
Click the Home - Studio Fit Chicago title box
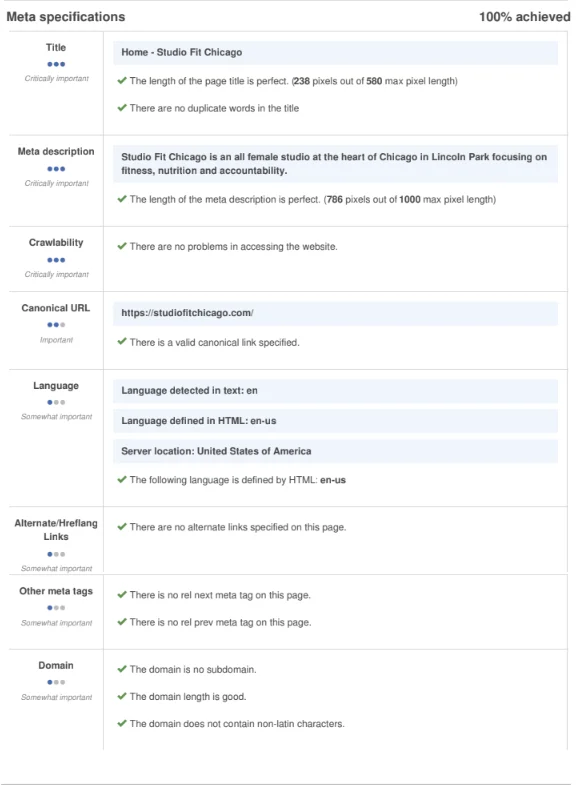pyautogui.click(x=335, y=53)
